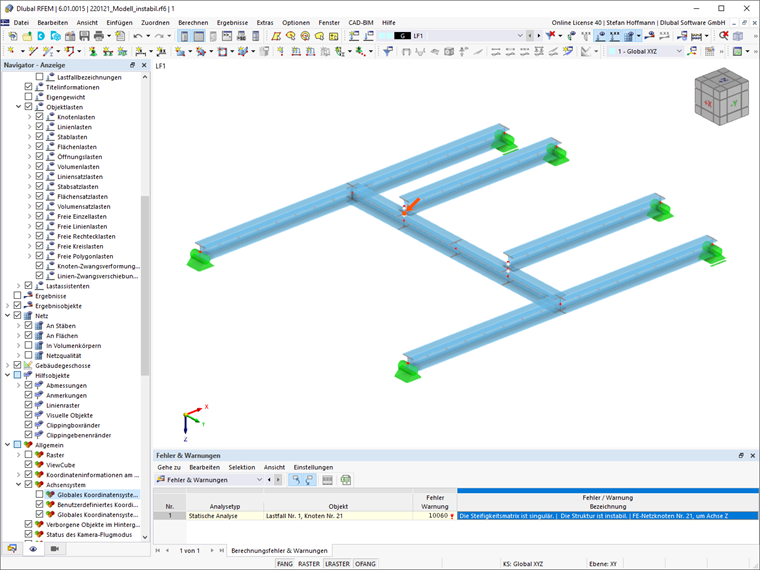This screenshot has width=760, height=570.
Task: Click coordinate system axes icon beside Global XYZ
Action: (692, 51)
